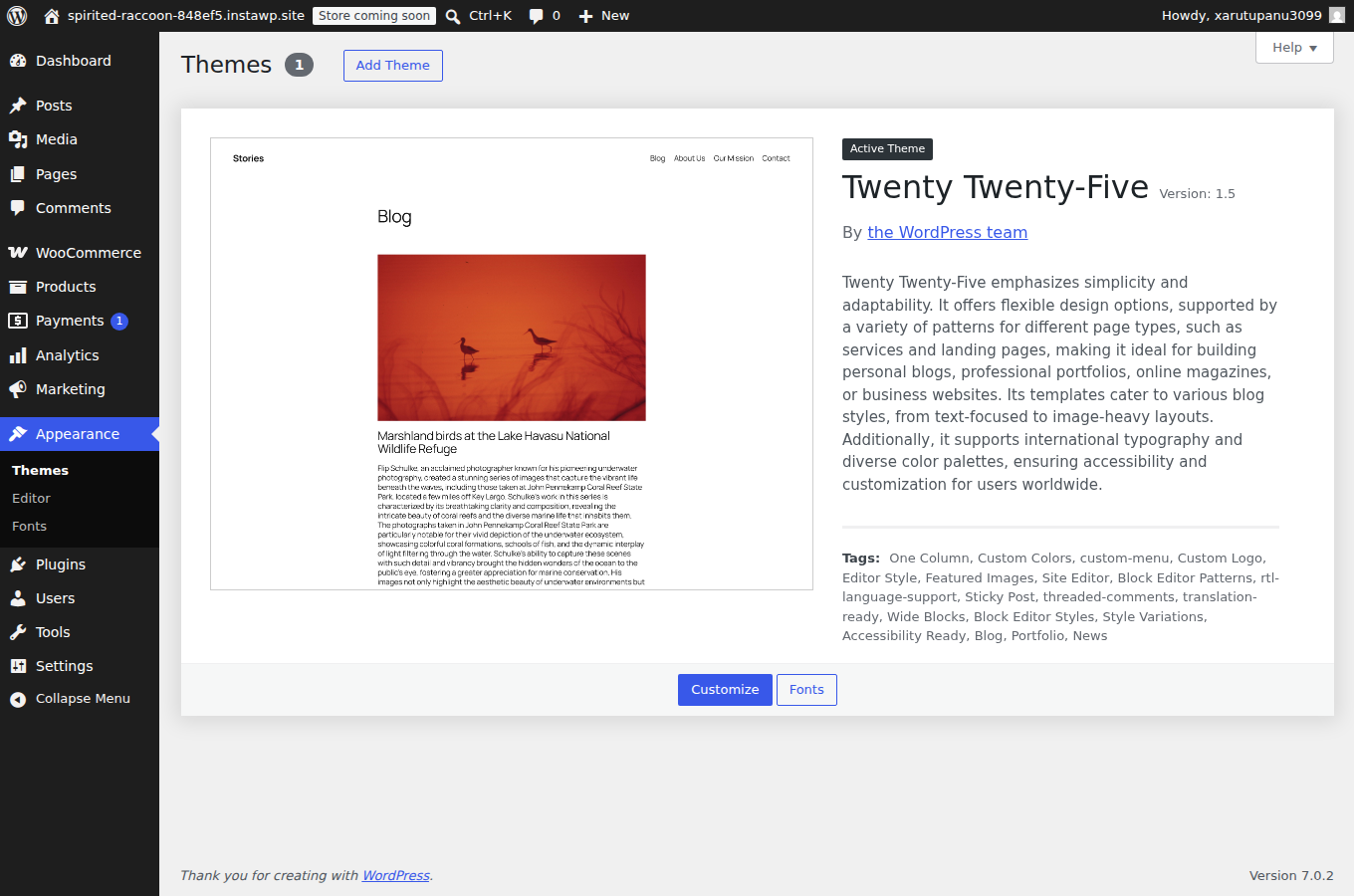Click the Appearance paintbrush icon
This screenshot has height=896, width=1354.
[18, 434]
